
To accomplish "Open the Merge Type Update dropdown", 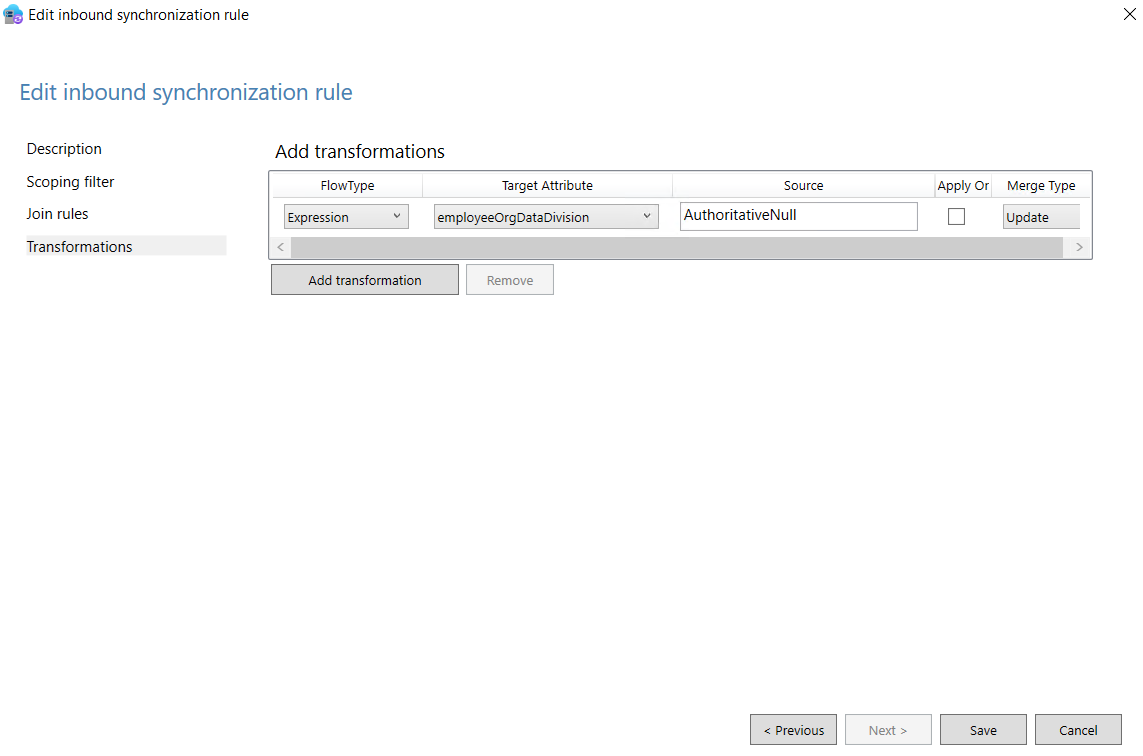I will coord(1040,217).
